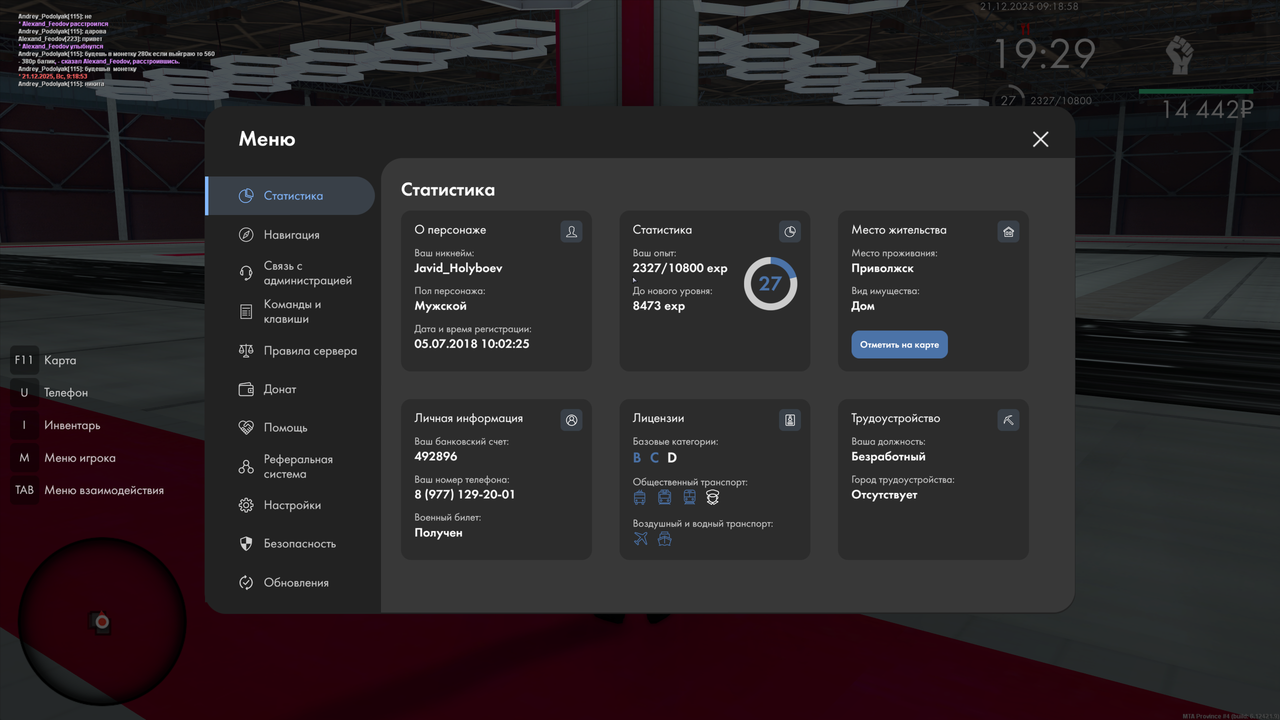Click the I Инвентарь shortcut hint

coord(56,425)
